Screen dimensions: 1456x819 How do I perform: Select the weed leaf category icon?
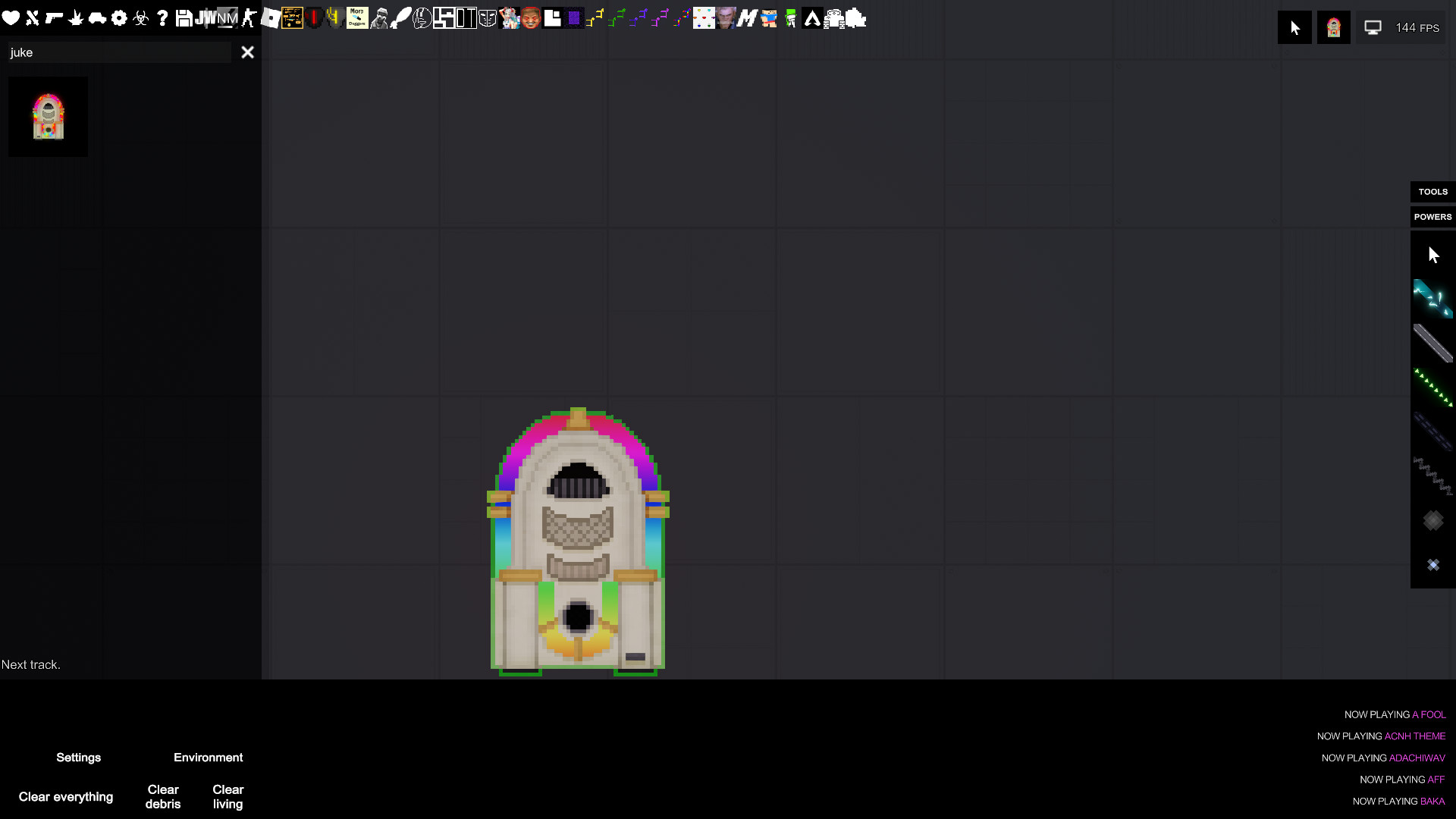(74, 17)
